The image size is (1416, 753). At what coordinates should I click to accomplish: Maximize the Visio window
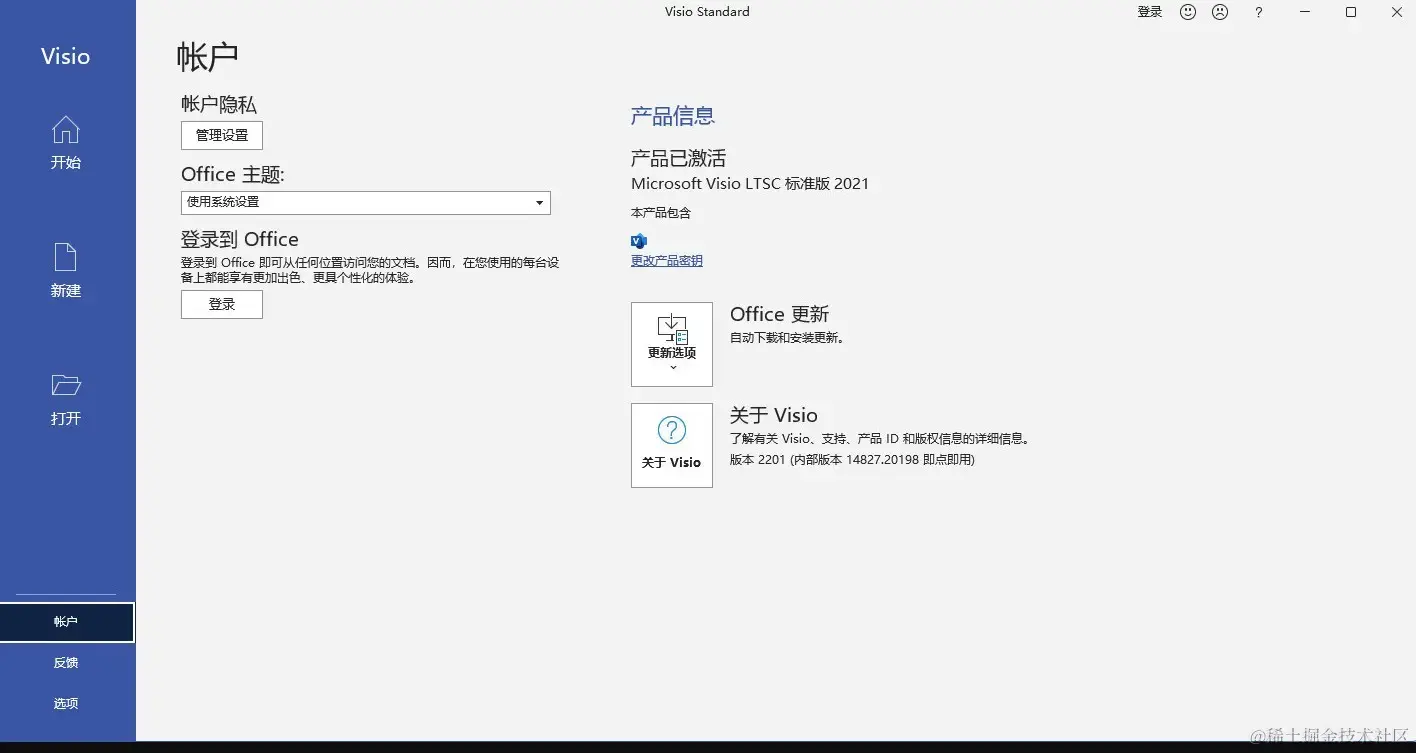pos(1351,12)
